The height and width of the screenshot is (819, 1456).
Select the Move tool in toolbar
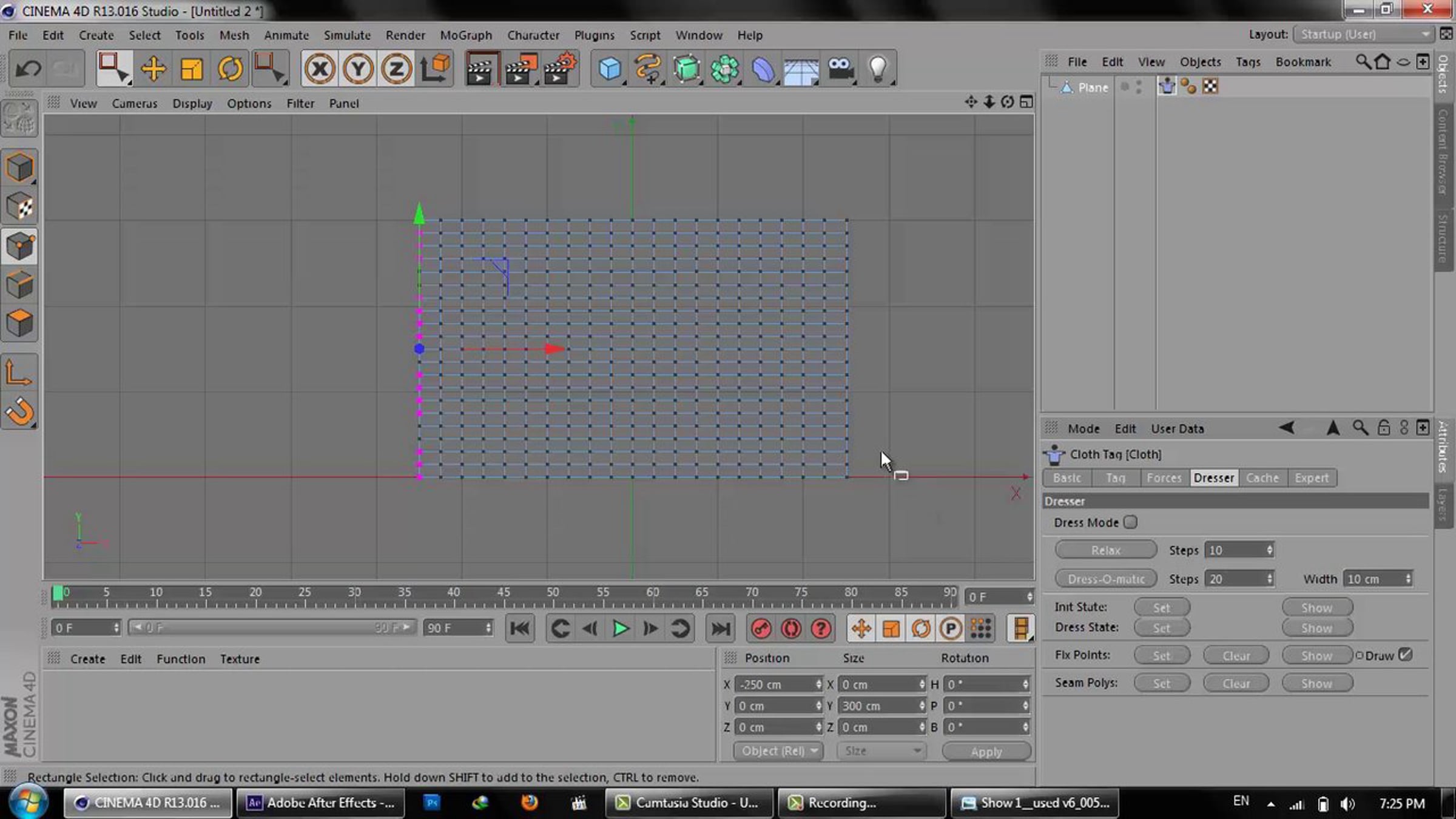pos(153,69)
